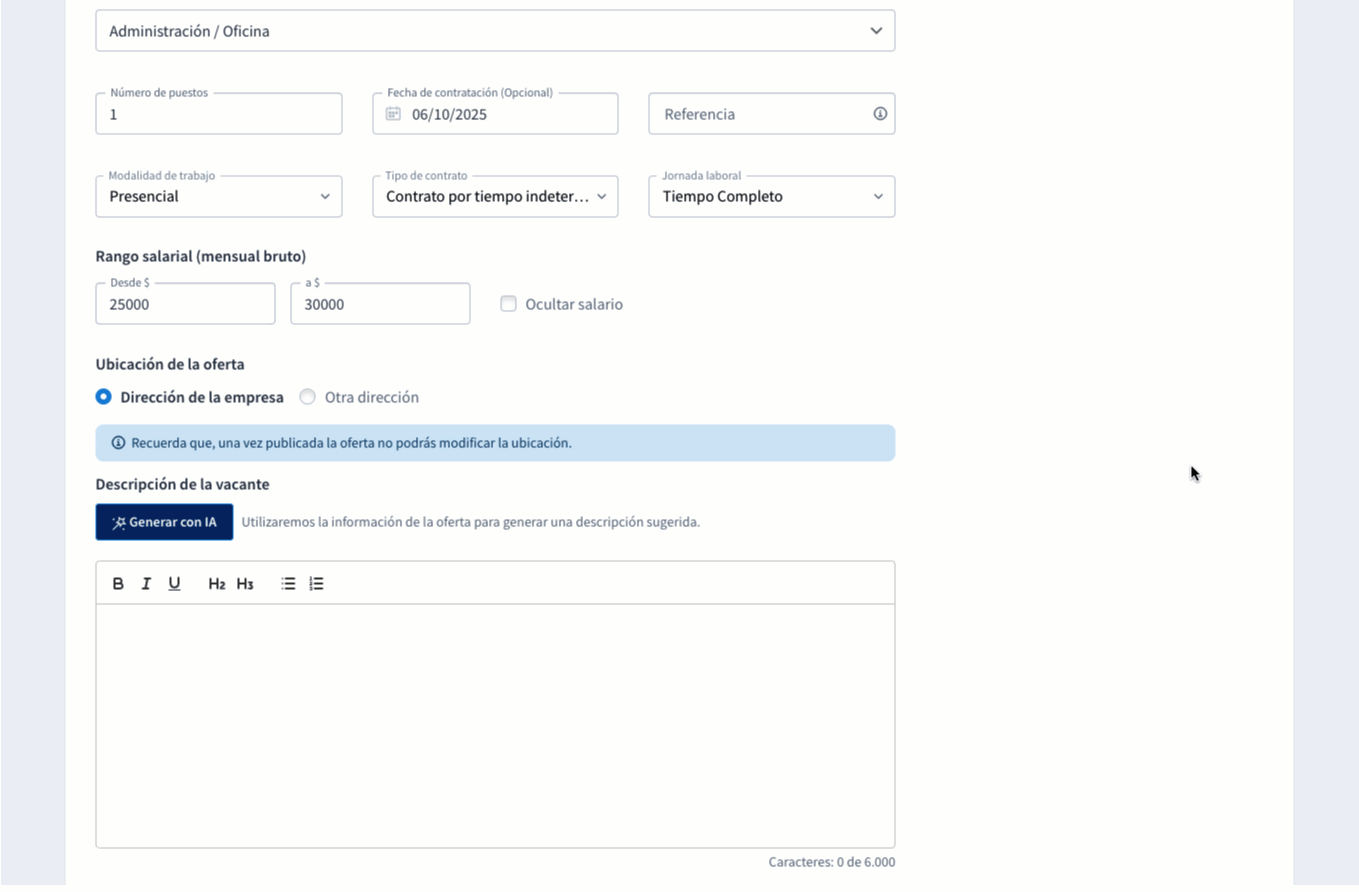Open the calendar icon for hiring date
This screenshot has height=892, width=1359.
pos(393,114)
